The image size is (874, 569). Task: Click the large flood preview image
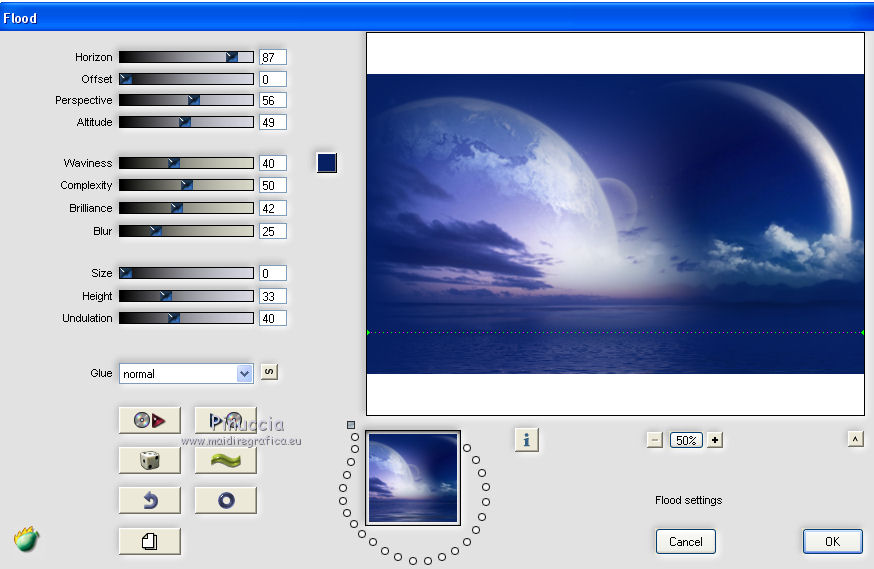(x=615, y=224)
